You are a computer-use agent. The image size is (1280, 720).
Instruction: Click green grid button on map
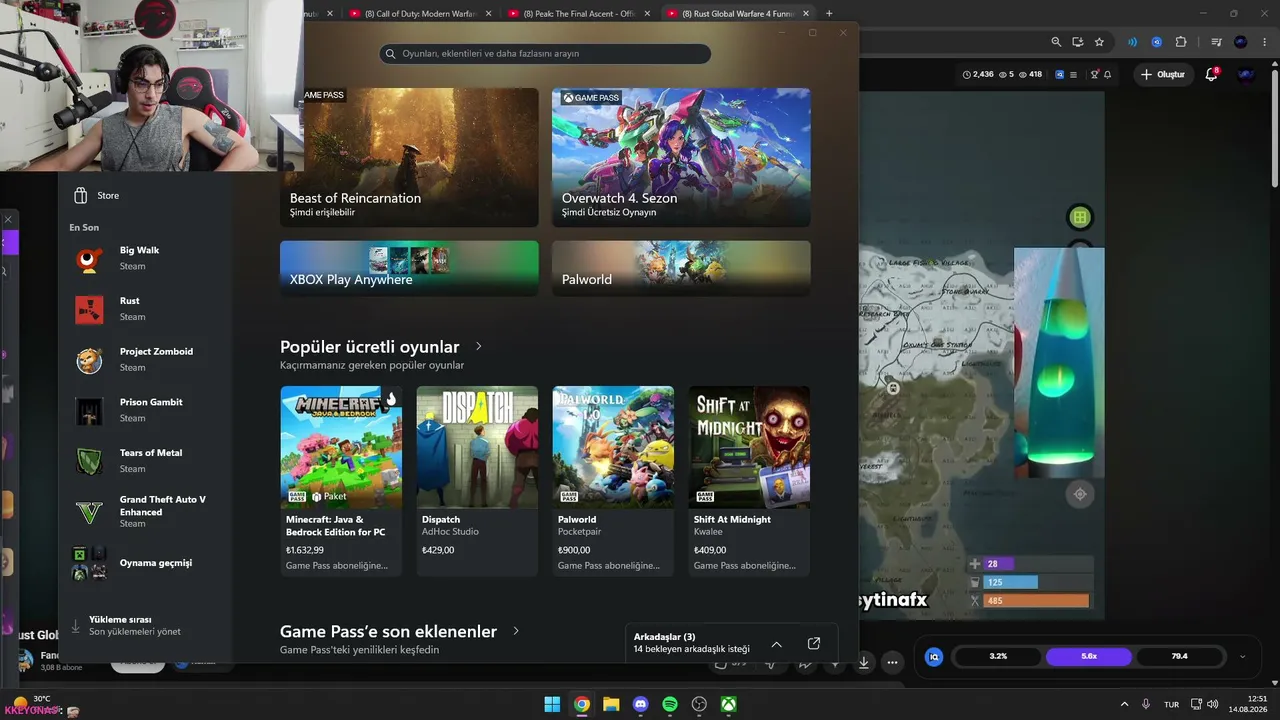1079,217
